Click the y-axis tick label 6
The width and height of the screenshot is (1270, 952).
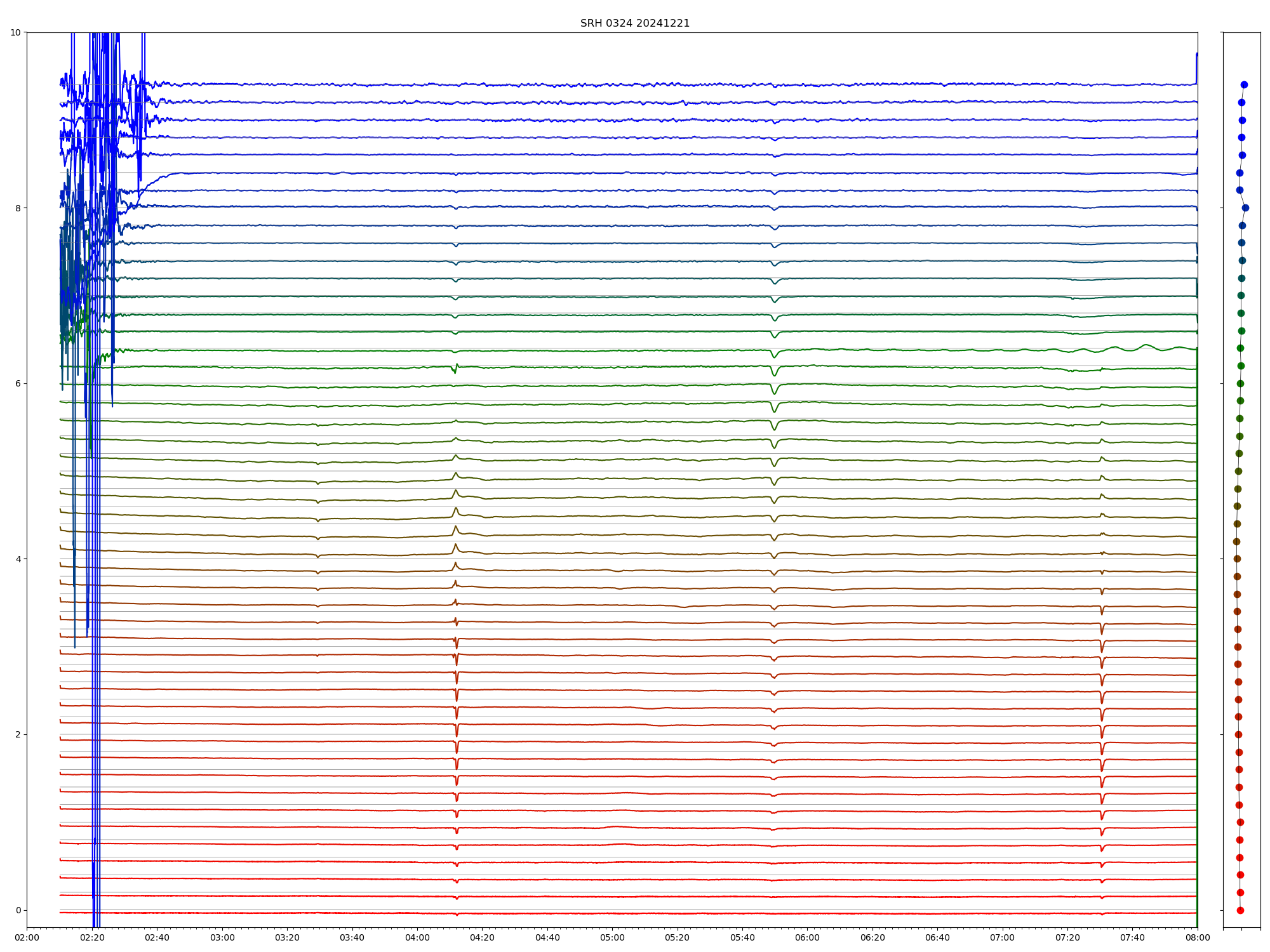point(18,383)
